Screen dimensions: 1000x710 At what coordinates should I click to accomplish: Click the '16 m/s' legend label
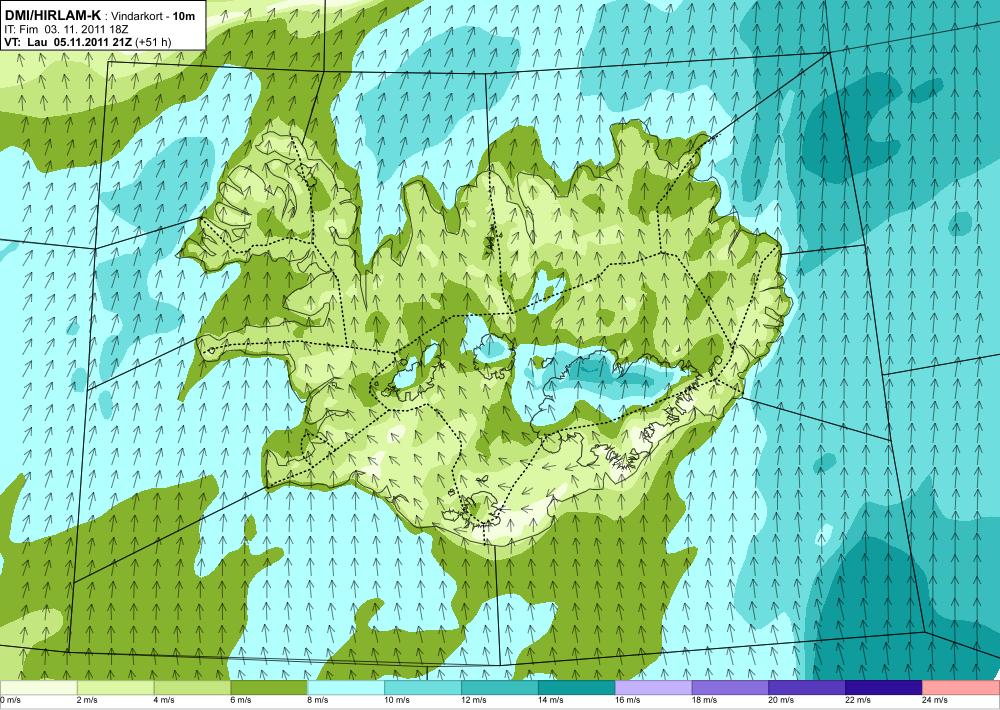coord(628,700)
